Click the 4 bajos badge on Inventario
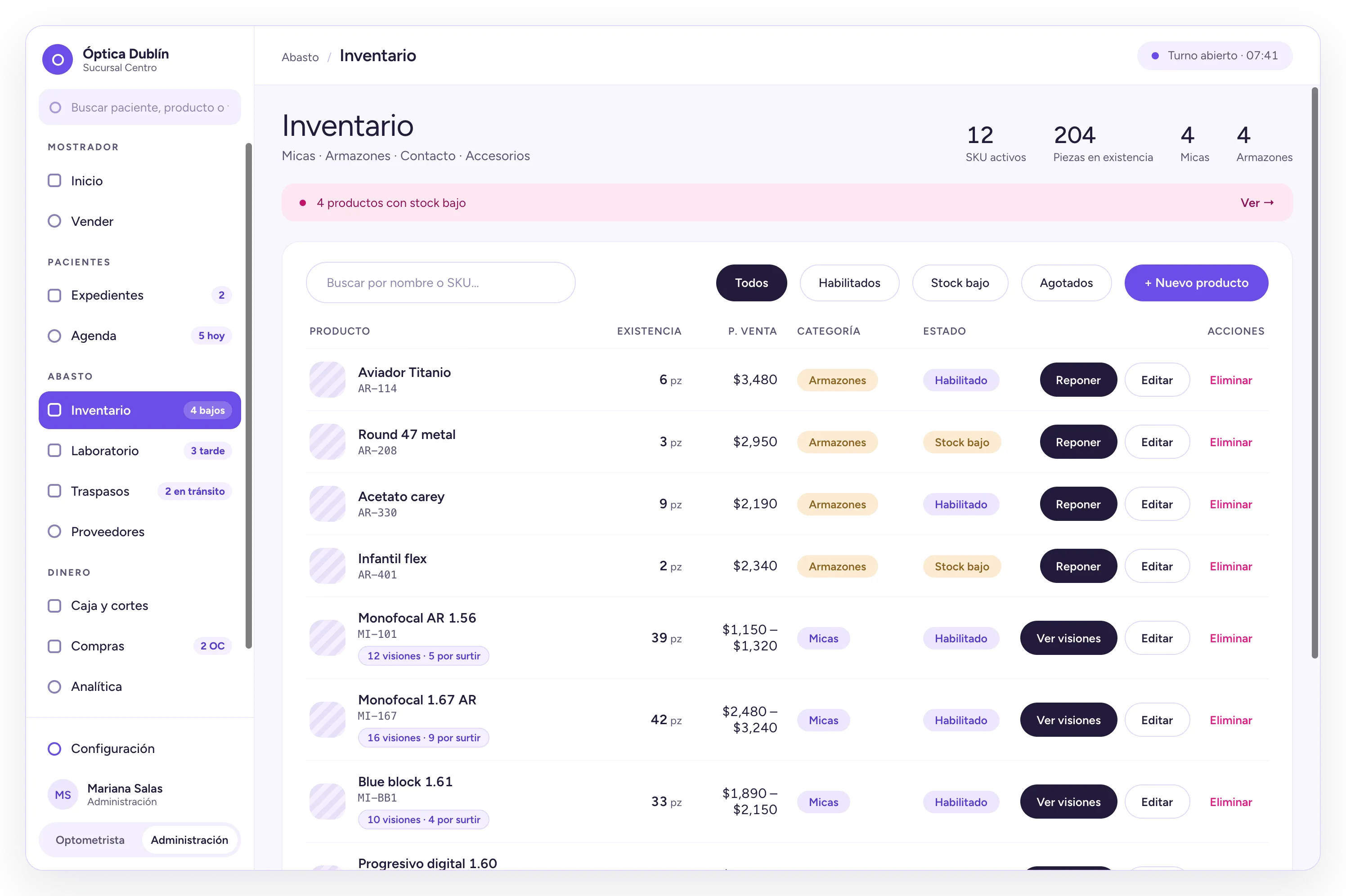 pos(207,410)
